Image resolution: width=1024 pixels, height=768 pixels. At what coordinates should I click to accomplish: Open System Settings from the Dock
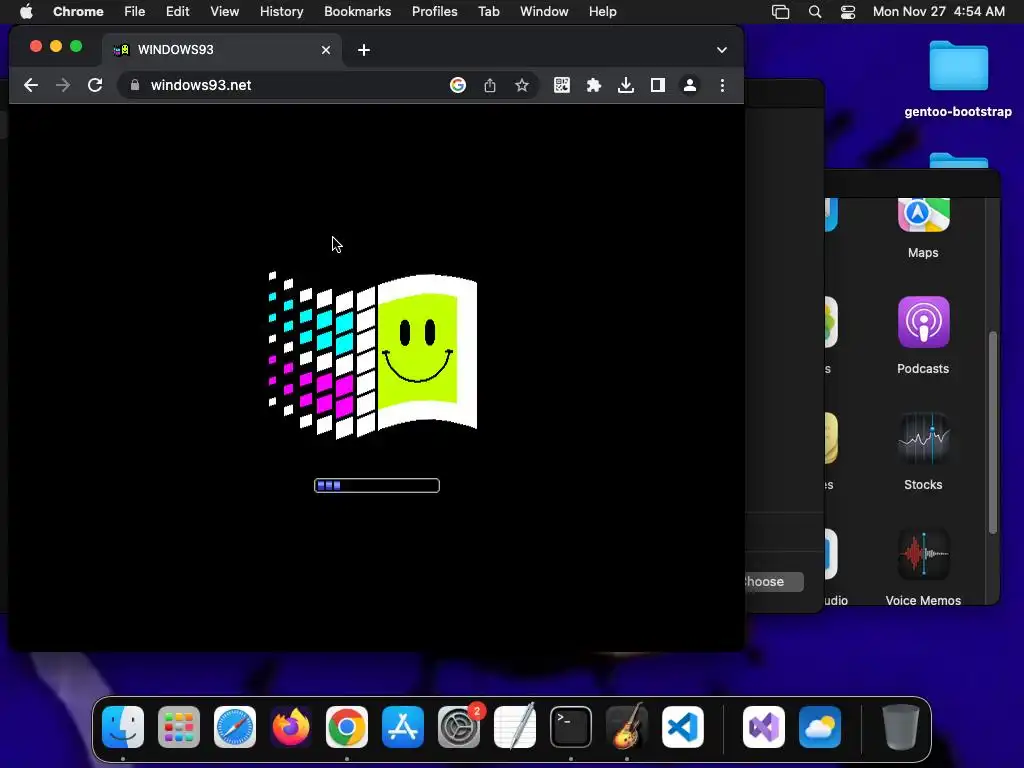tap(459, 727)
